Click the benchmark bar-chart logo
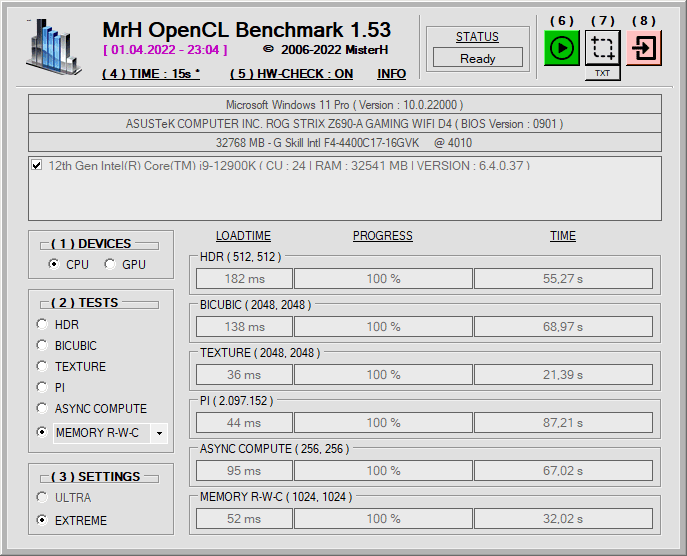This screenshot has height=556, width=687. coord(54,46)
